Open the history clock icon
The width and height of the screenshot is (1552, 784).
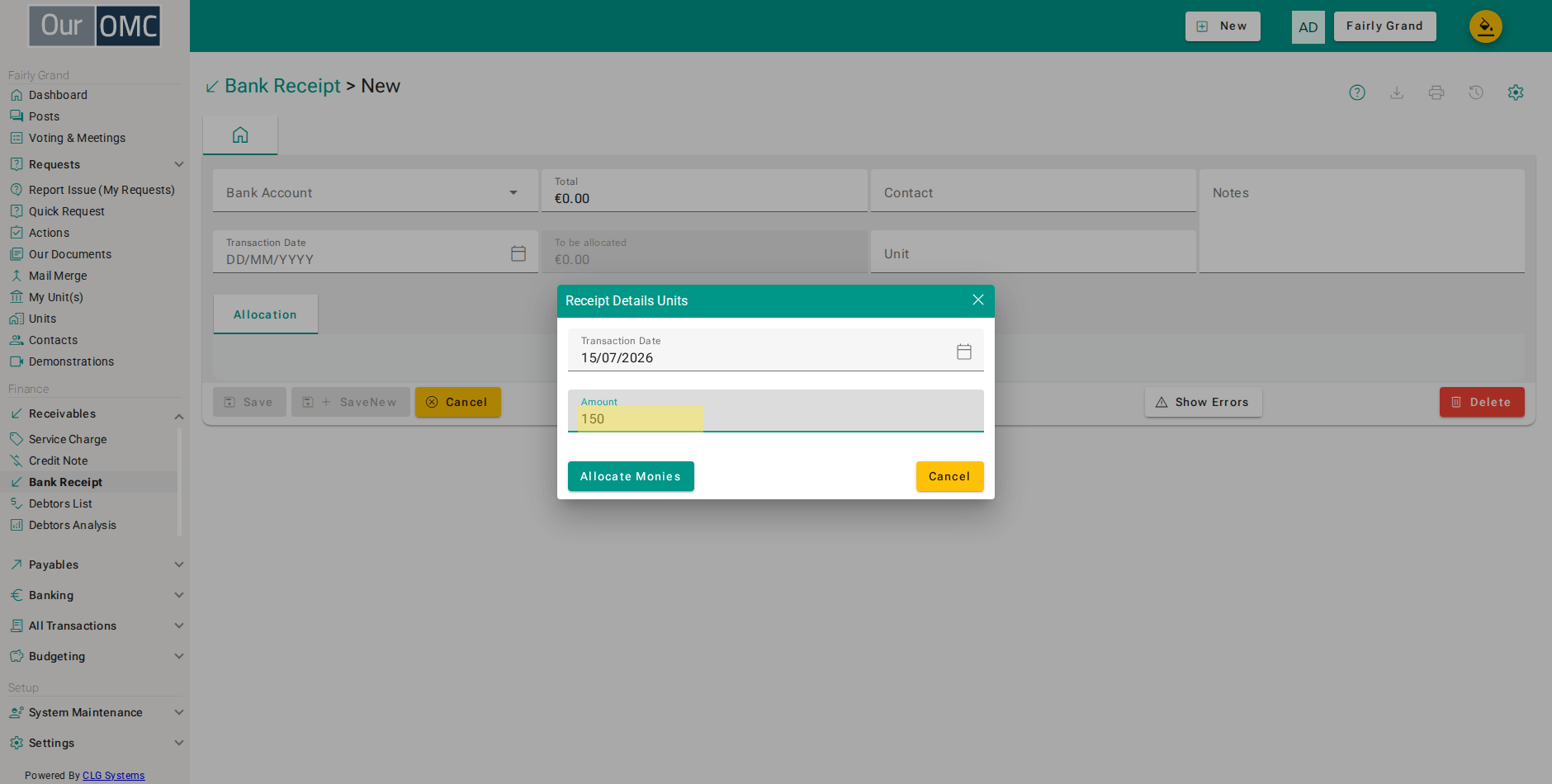[x=1476, y=92]
